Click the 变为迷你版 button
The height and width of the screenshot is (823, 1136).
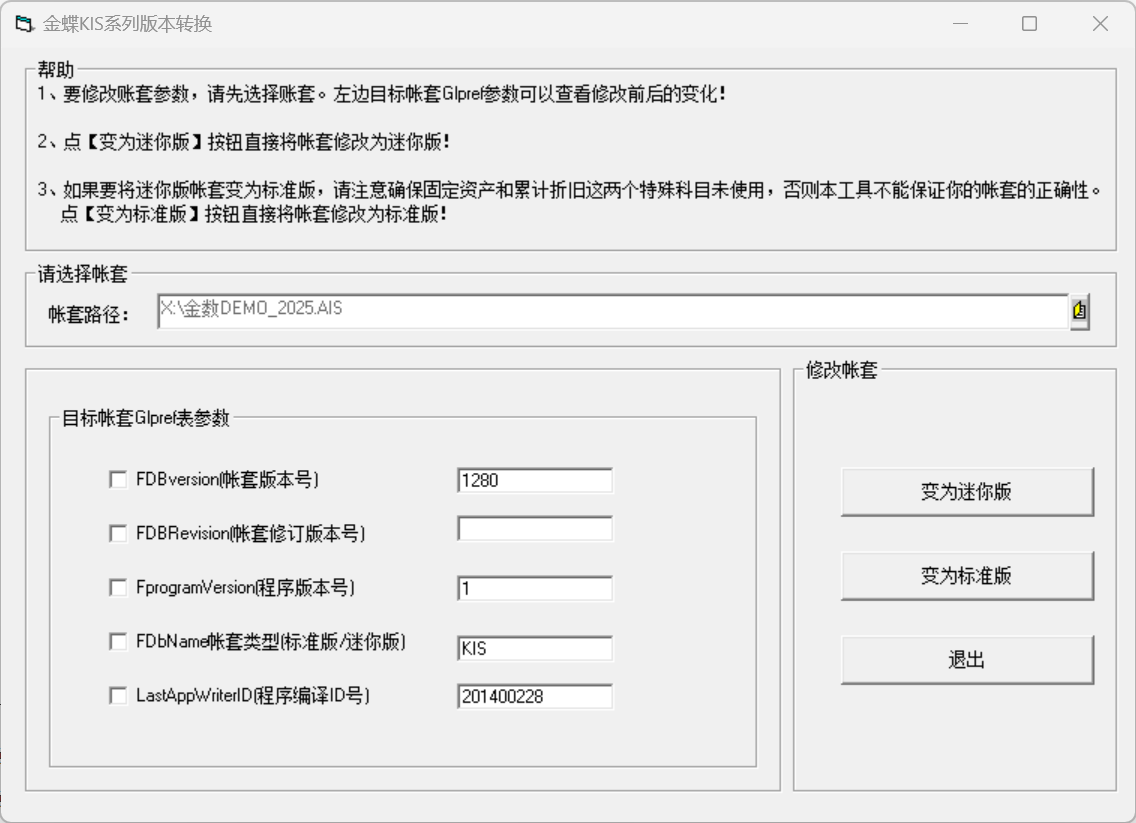pyautogui.click(x=967, y=492)
